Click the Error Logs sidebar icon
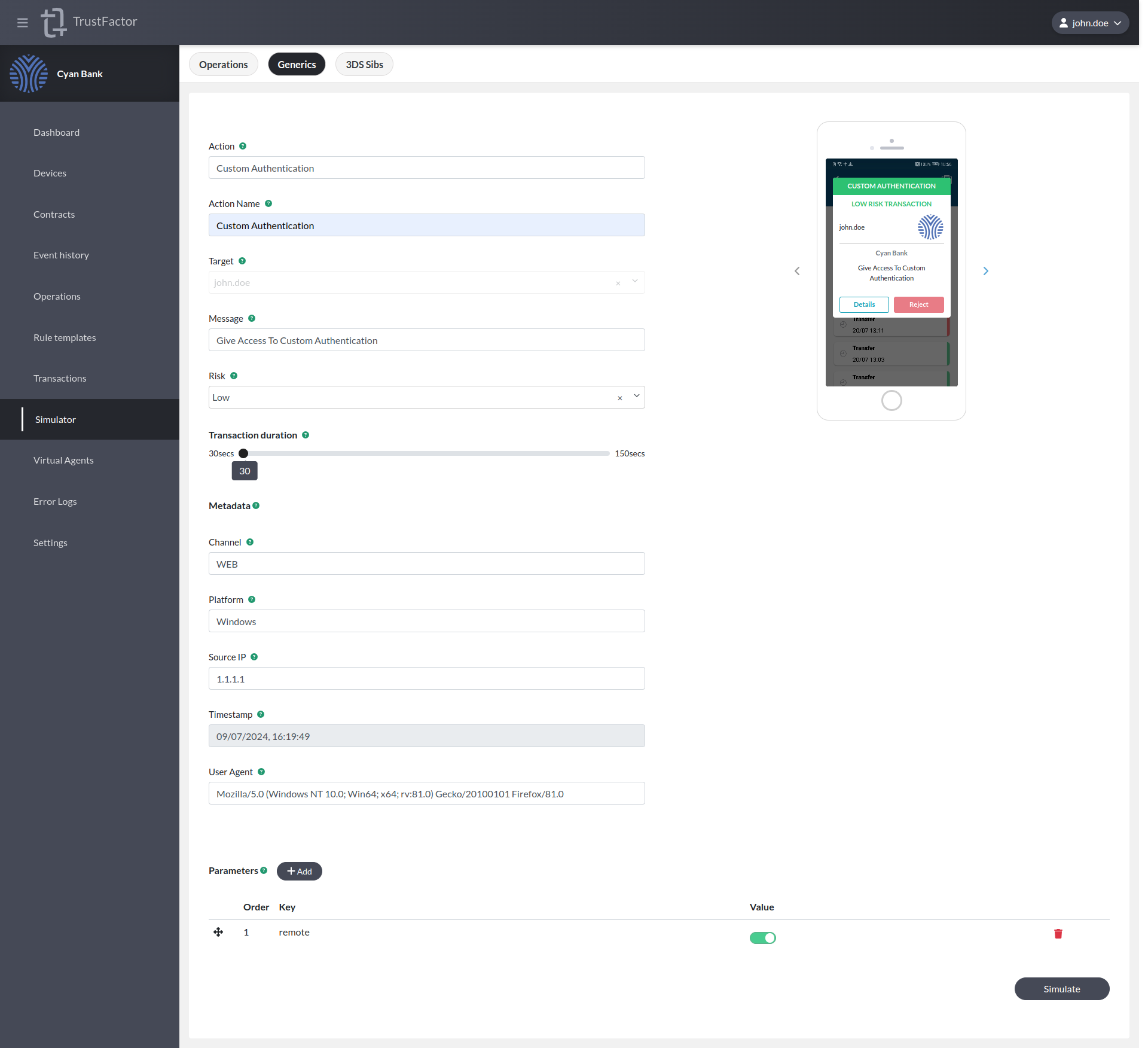 [x=56, y=501]
